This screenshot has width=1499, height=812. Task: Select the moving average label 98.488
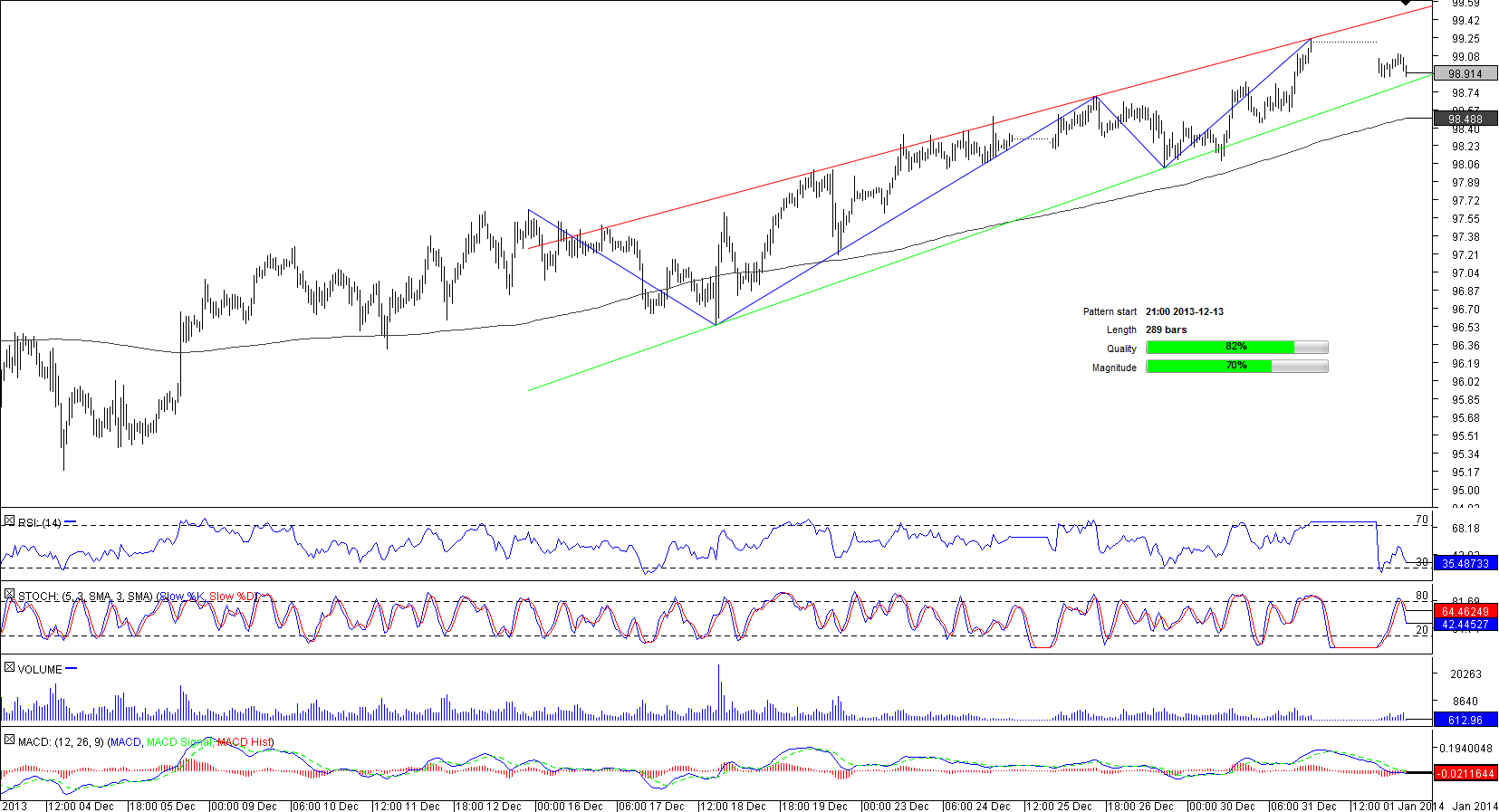(x=1465, y=119)
